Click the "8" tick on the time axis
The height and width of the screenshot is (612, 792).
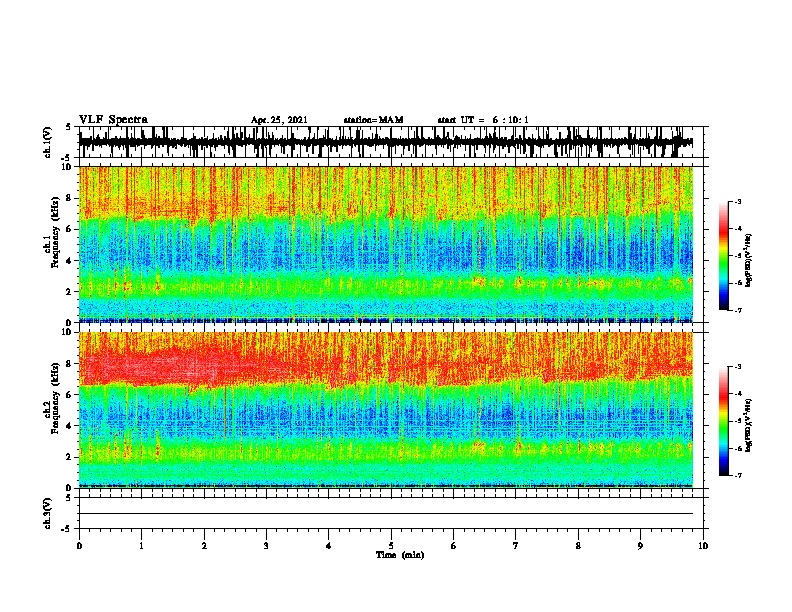[578, 546]
